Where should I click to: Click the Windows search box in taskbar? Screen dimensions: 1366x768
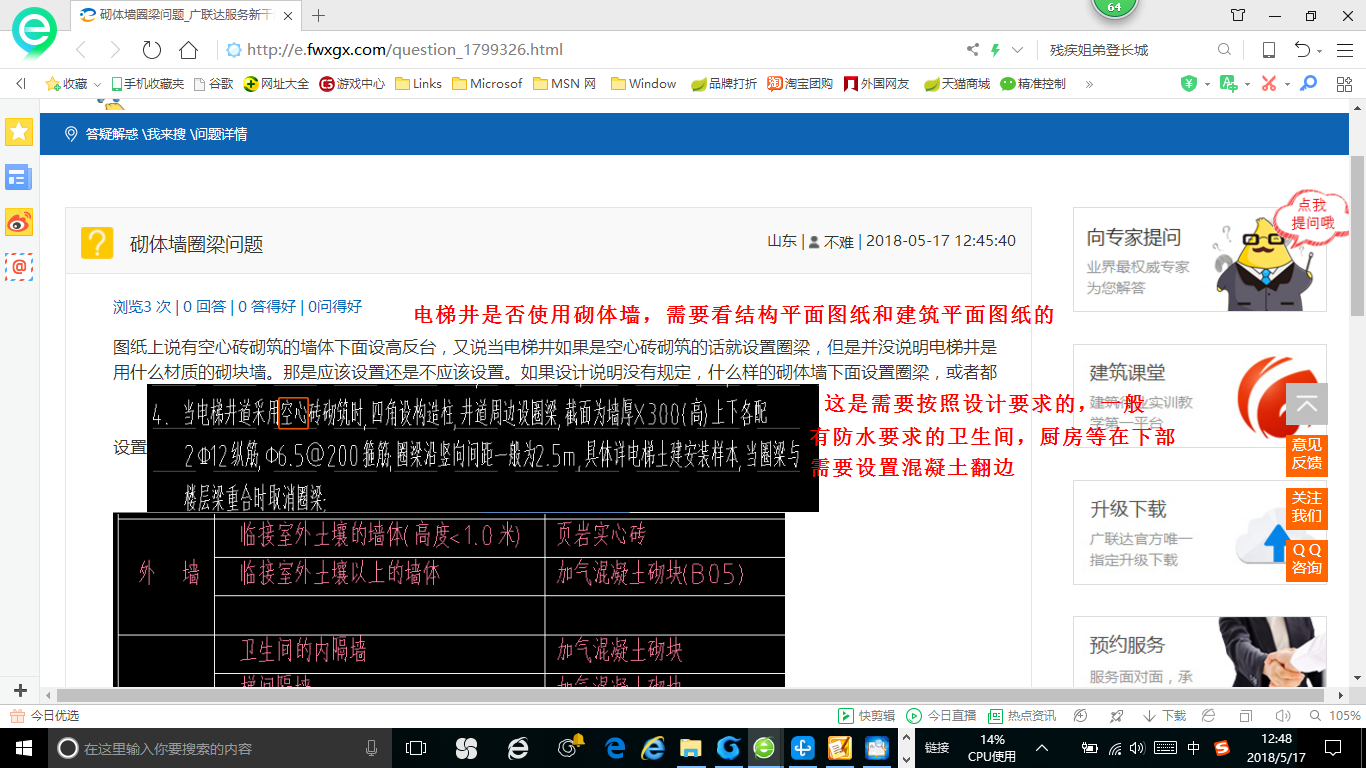219,748
